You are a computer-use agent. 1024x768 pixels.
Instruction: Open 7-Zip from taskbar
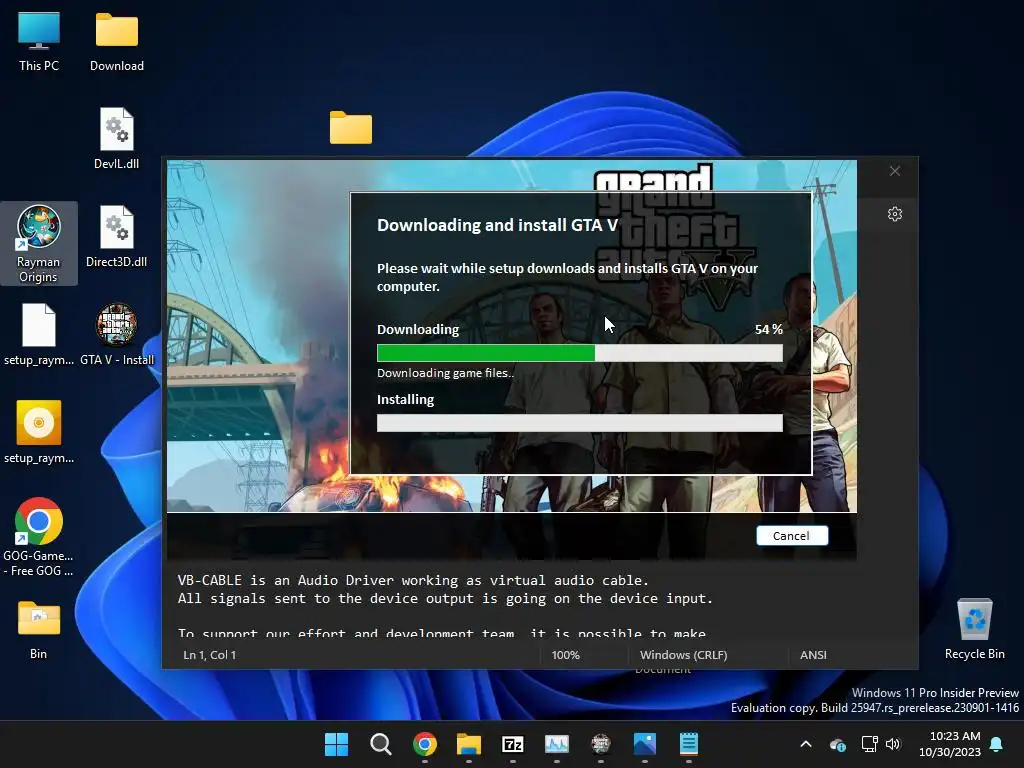513,744
